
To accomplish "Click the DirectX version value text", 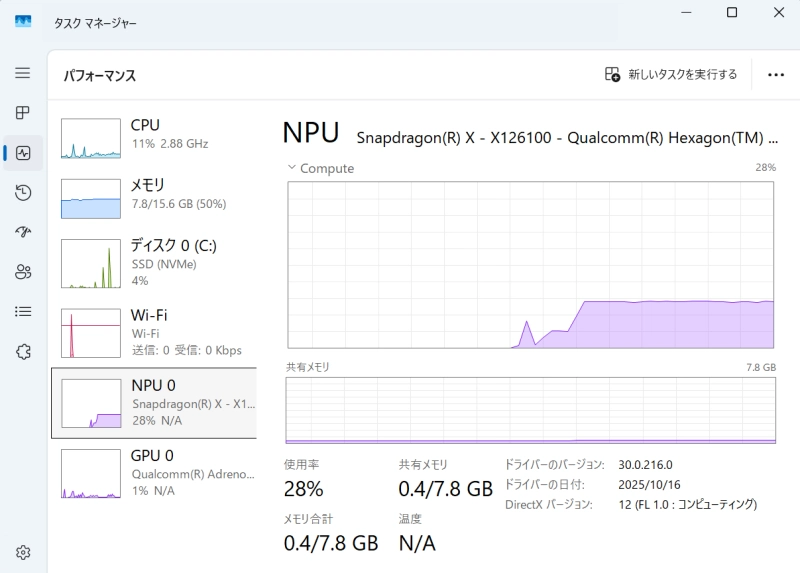I will pyautogui.click(x=687, y=505).
